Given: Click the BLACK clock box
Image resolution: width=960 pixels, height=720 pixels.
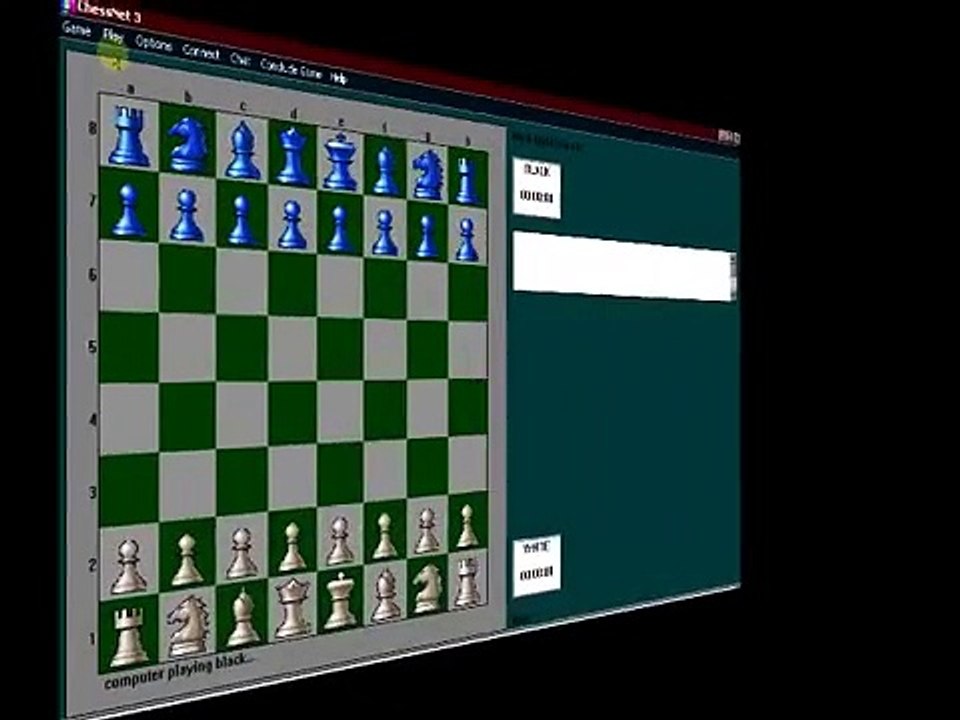Looking at the screenshot, I should pos(537,188).
